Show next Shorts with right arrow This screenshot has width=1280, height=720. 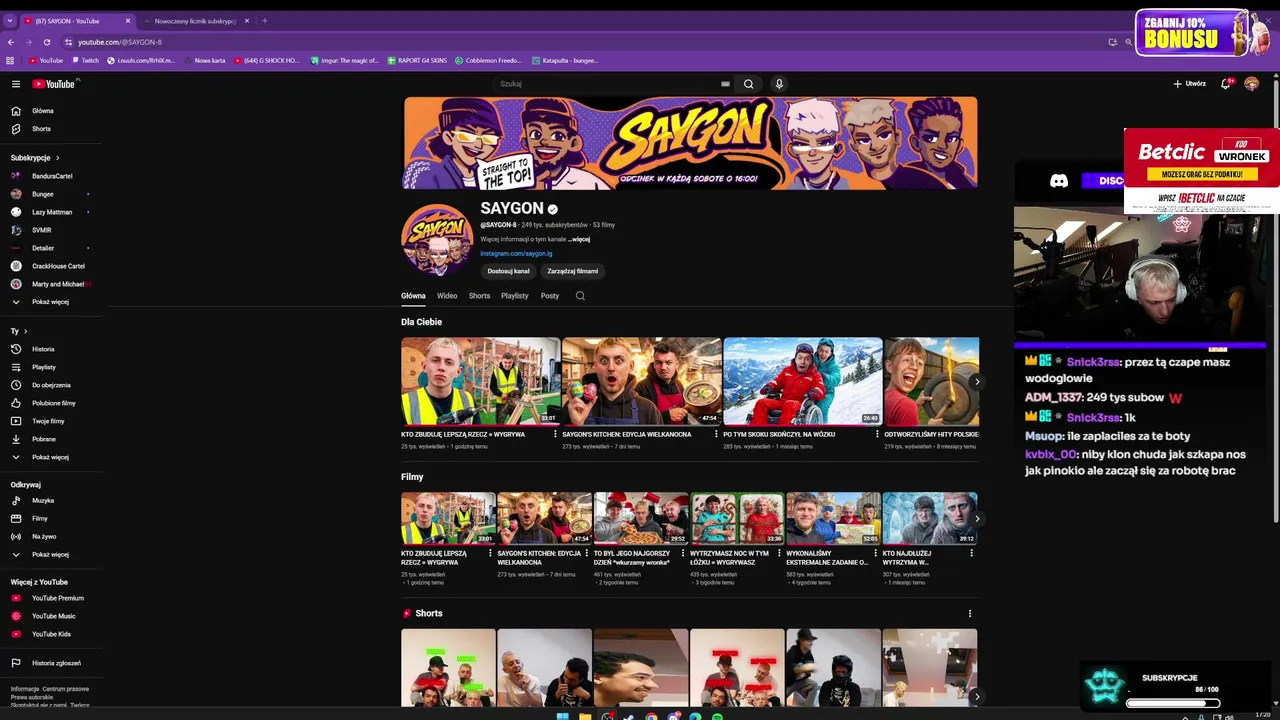[x=977, y=696]
